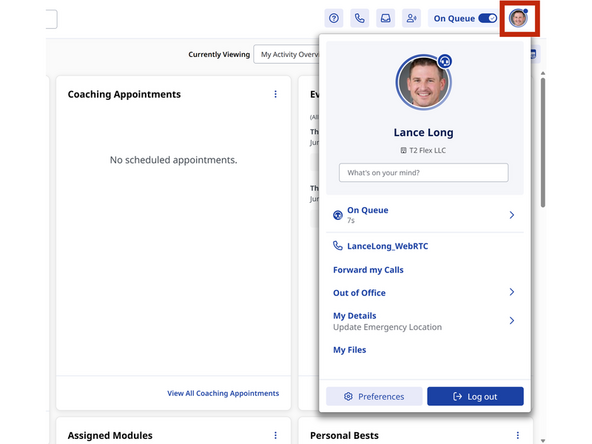Open the Currently Viewing dropdown
Image resolution: width=592 pixels, height=444 pixels.
coord(287,54)
